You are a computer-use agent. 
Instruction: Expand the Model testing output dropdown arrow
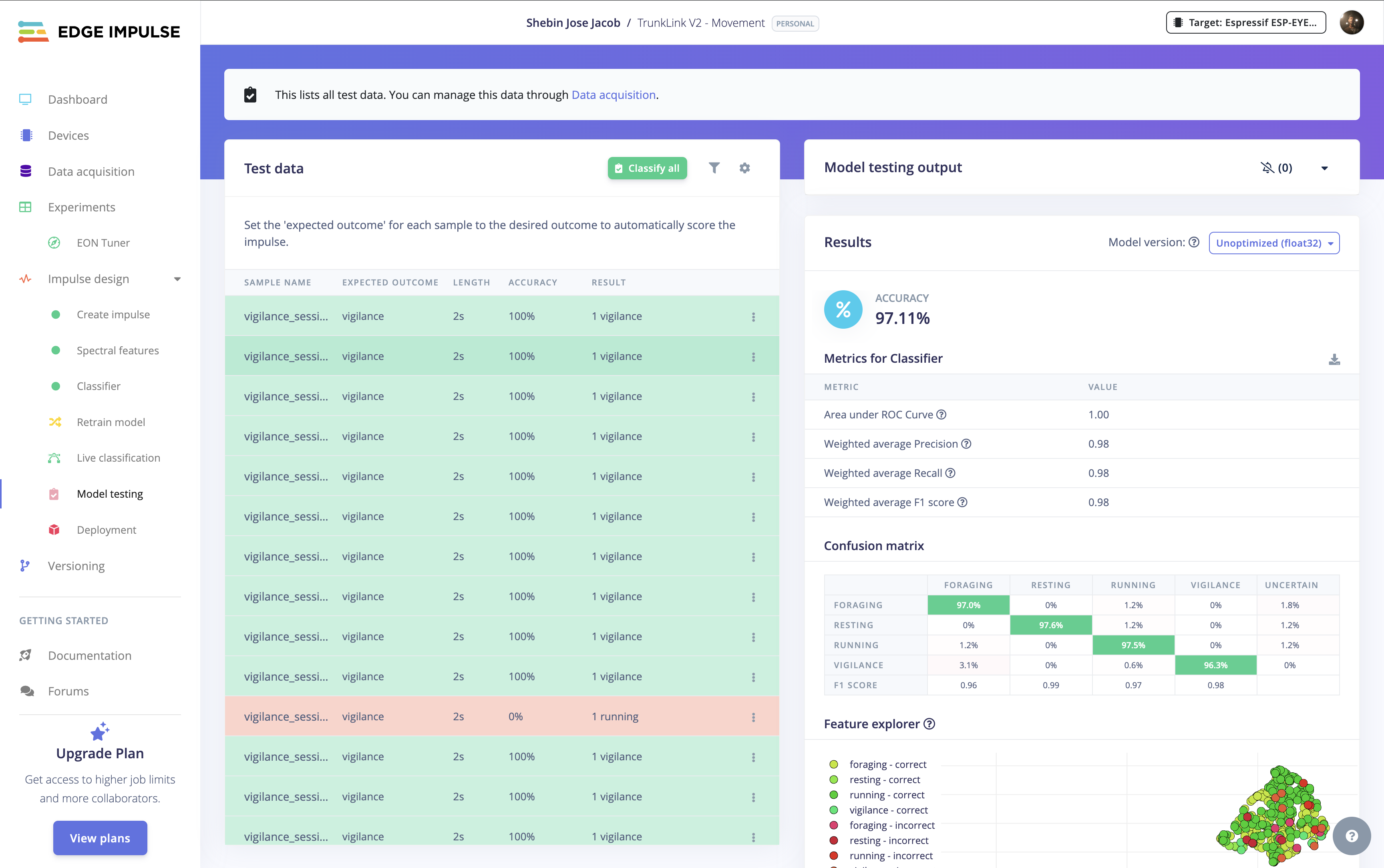(1324, 168)
